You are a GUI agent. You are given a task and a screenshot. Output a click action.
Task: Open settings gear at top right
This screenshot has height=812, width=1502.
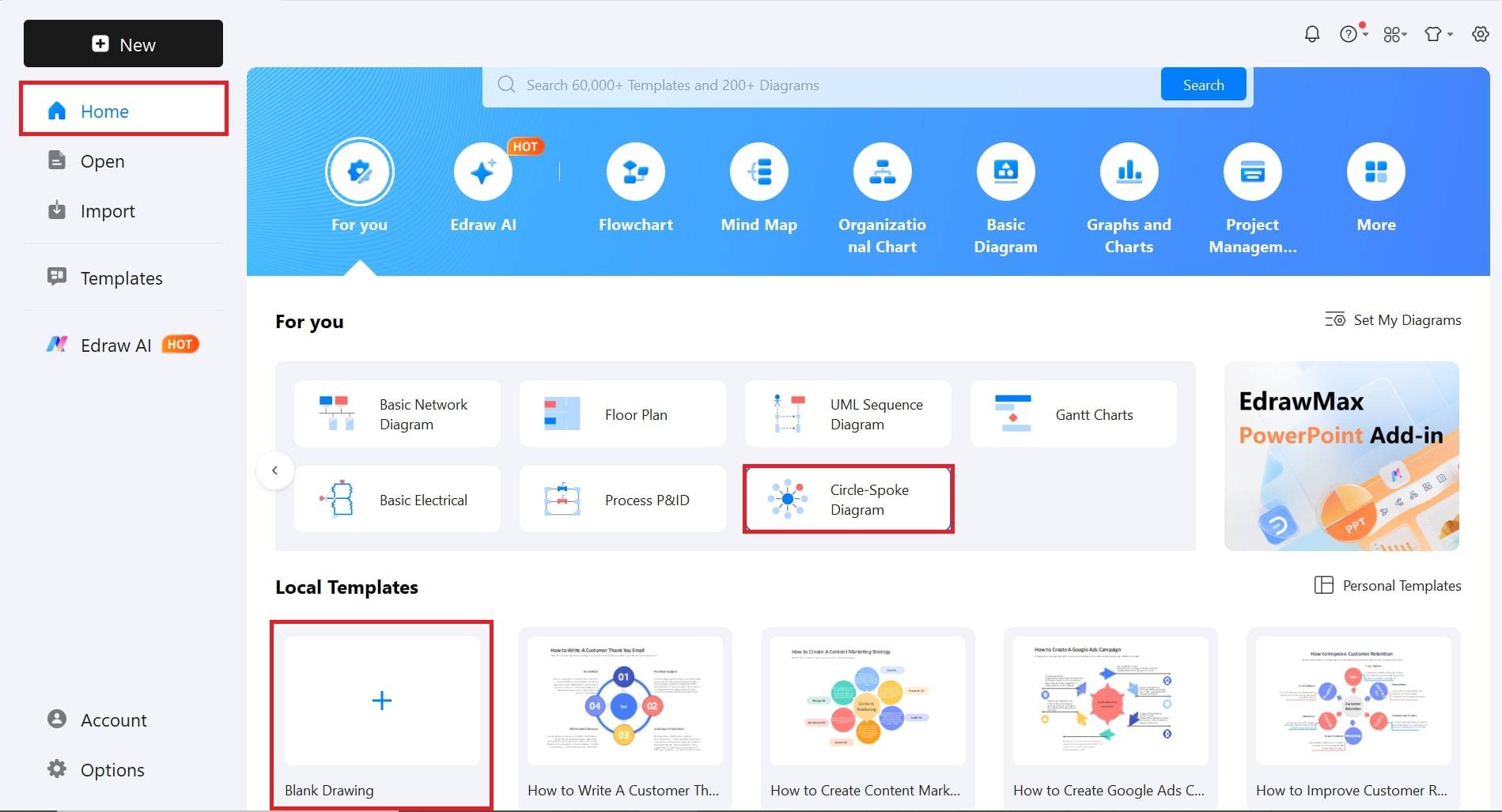click(1481, 34)
